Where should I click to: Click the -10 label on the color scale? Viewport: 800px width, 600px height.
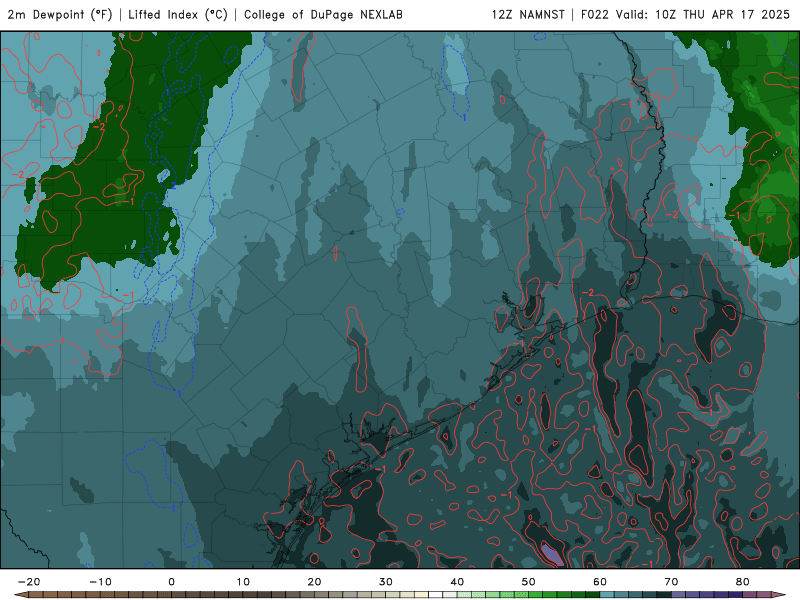coord(100,582)
